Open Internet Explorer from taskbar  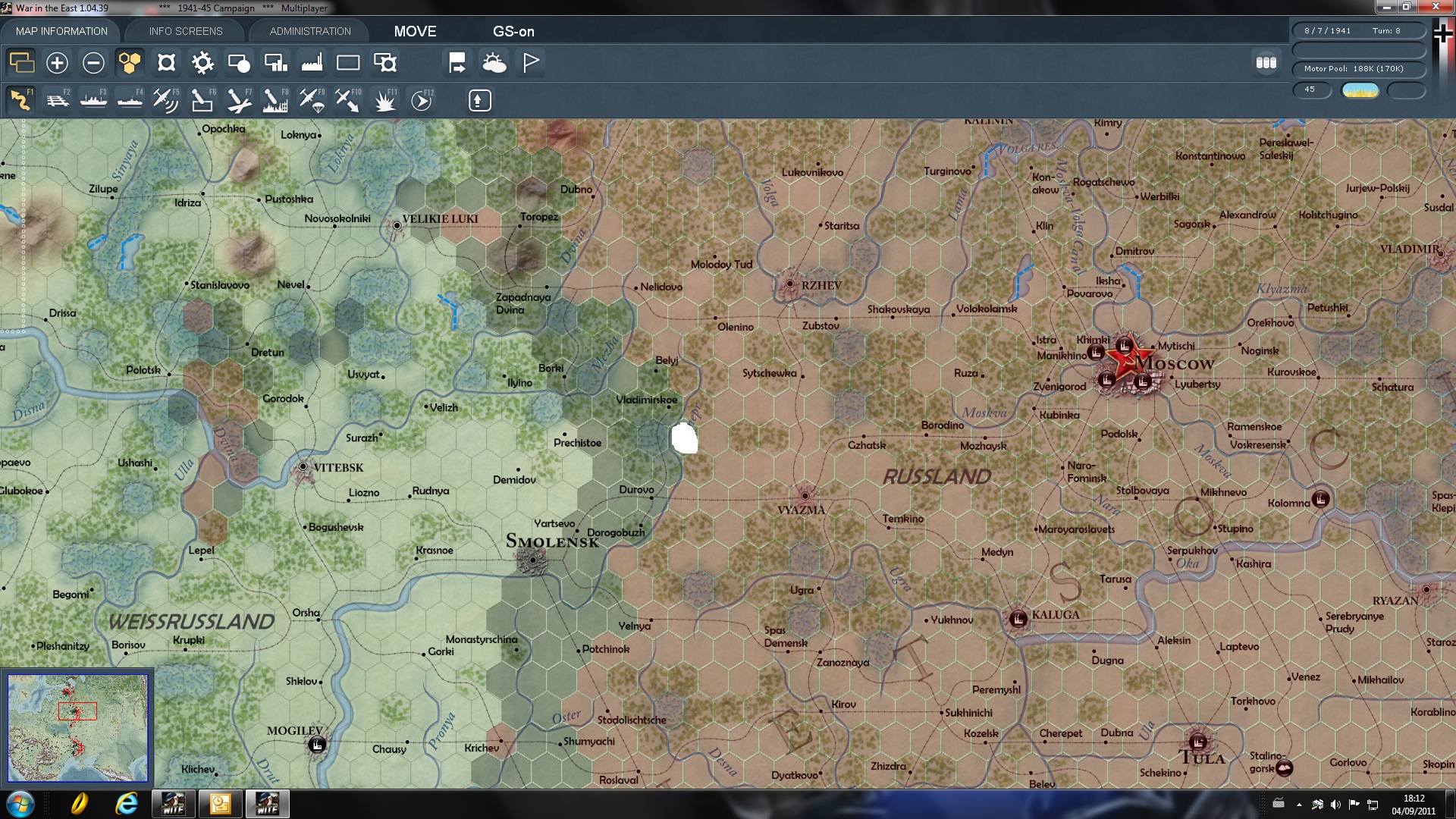point(126,804)
